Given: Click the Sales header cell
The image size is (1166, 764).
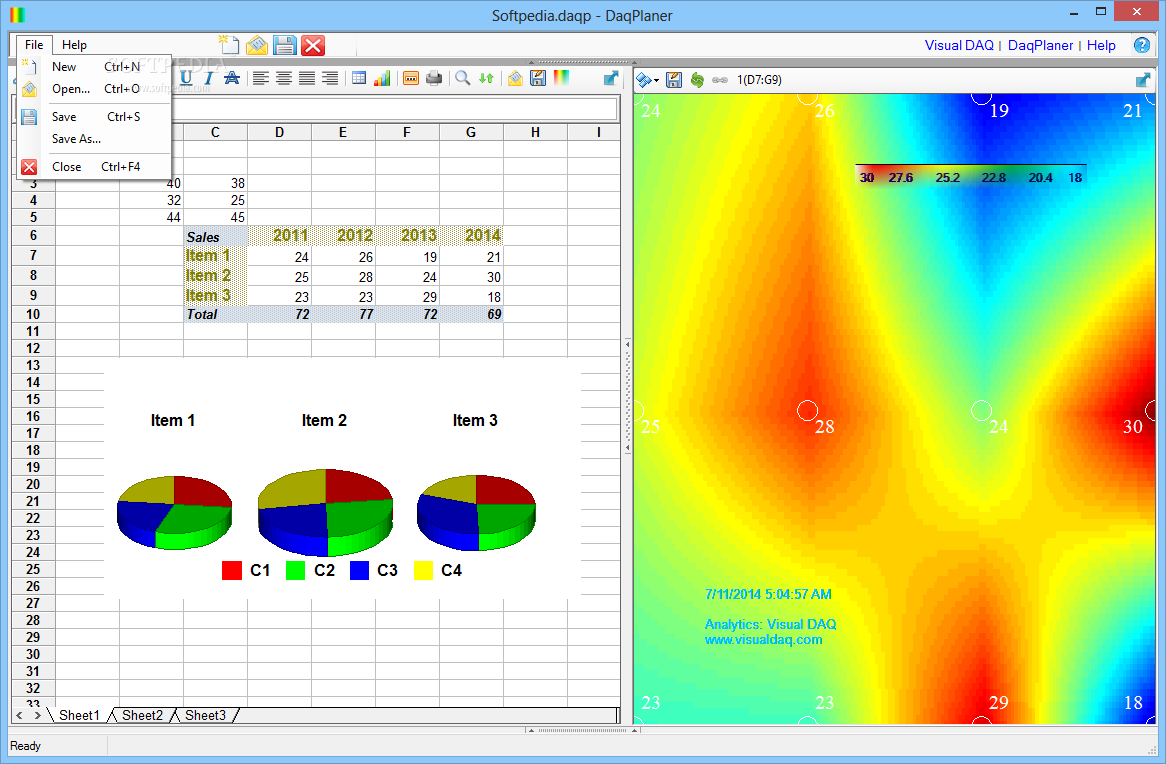Looking at the screenshot, I should [x=216, y=236].
